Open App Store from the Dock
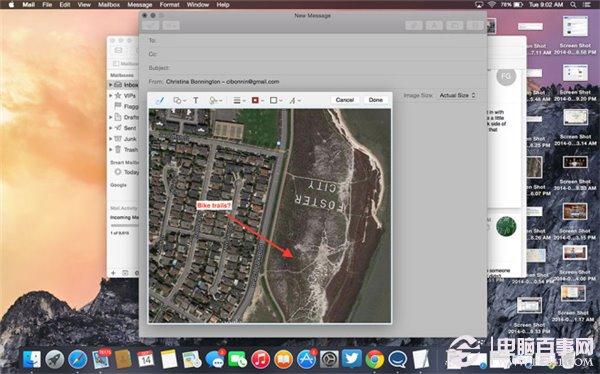 tap(307, 359)
